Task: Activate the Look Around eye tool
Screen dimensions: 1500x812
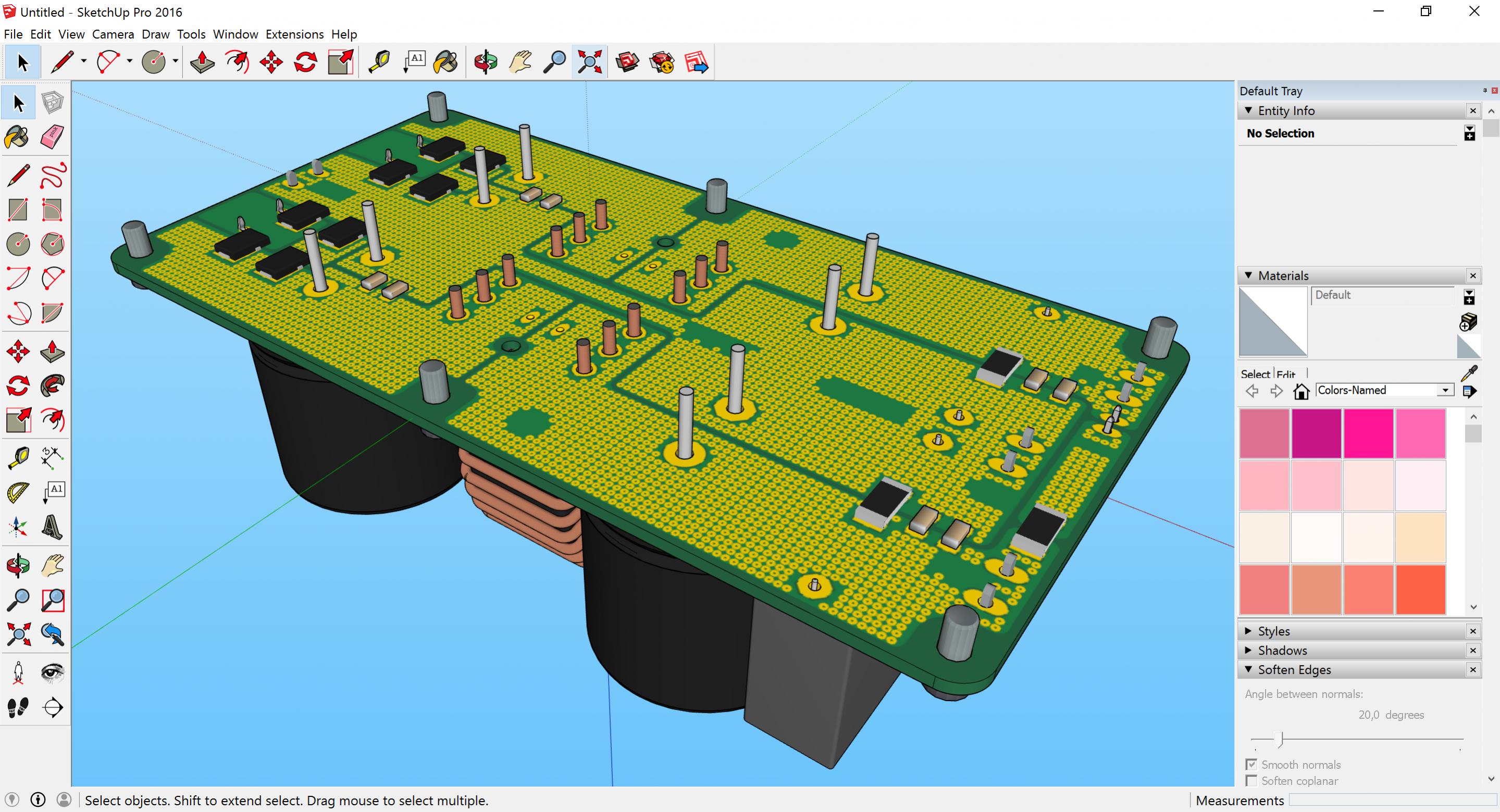Action: tap(53, 673)
